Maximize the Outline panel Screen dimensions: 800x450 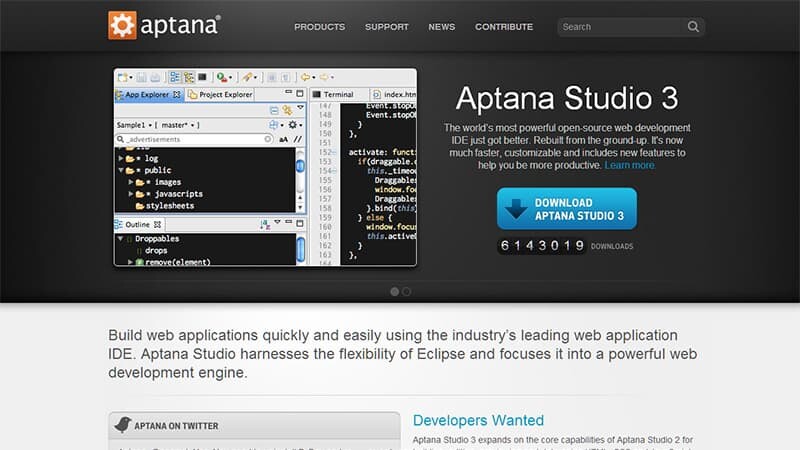300,223
